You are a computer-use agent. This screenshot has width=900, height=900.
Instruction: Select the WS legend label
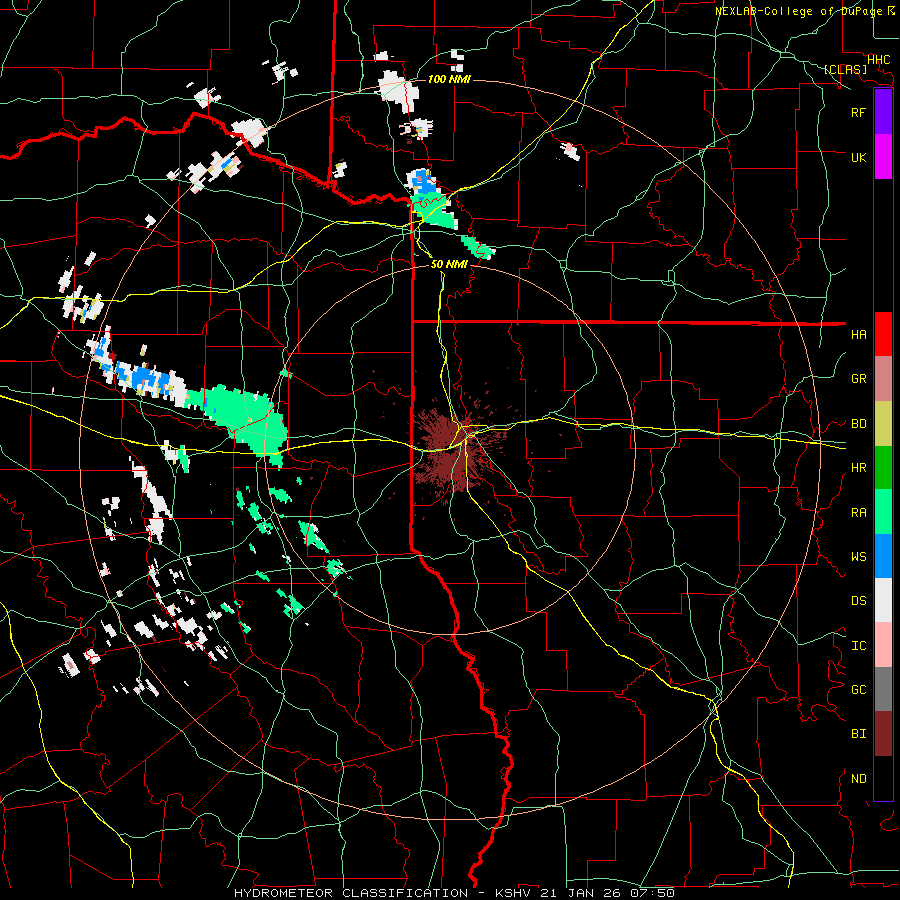858,557
